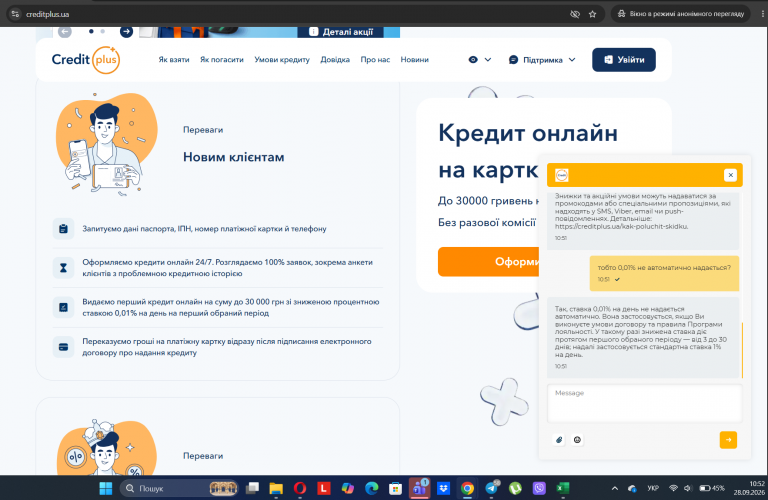Open the red L app on taskbar
768x500 pixels.
pos(324,488)
